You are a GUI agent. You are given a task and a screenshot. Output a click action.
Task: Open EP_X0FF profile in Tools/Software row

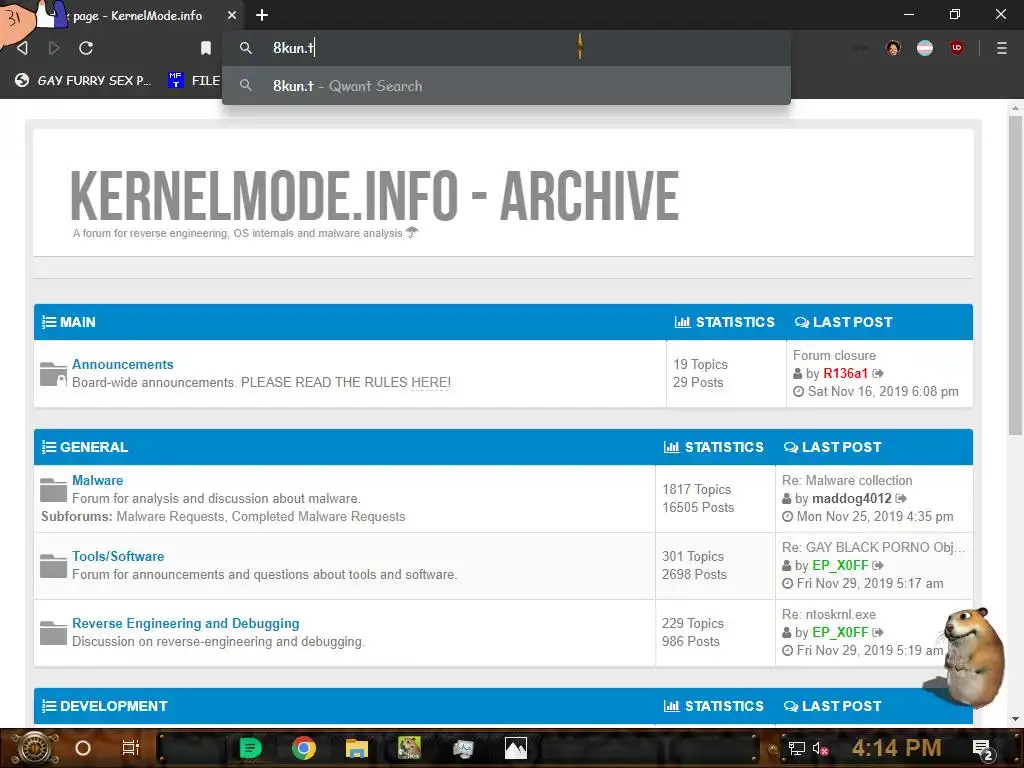840,566
